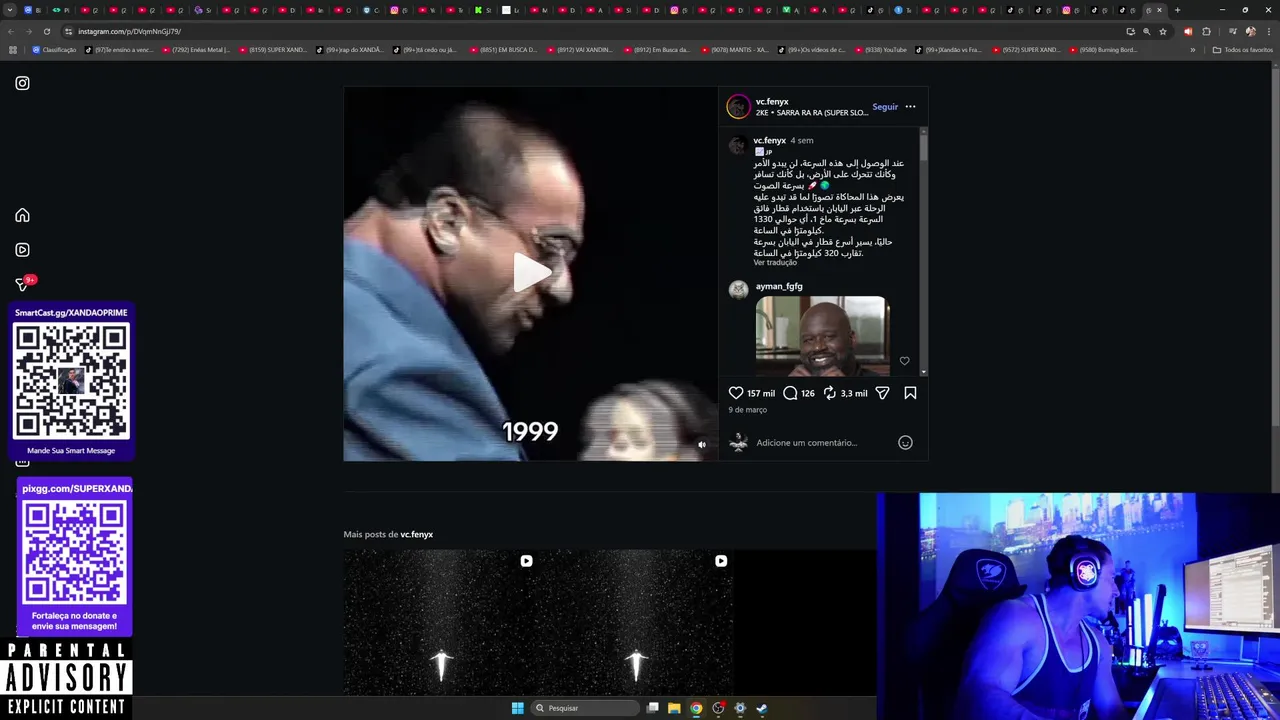This screenshot has width=1280, height=720.
Task: Open Classificação bookmark
Action: pos(54,49)
